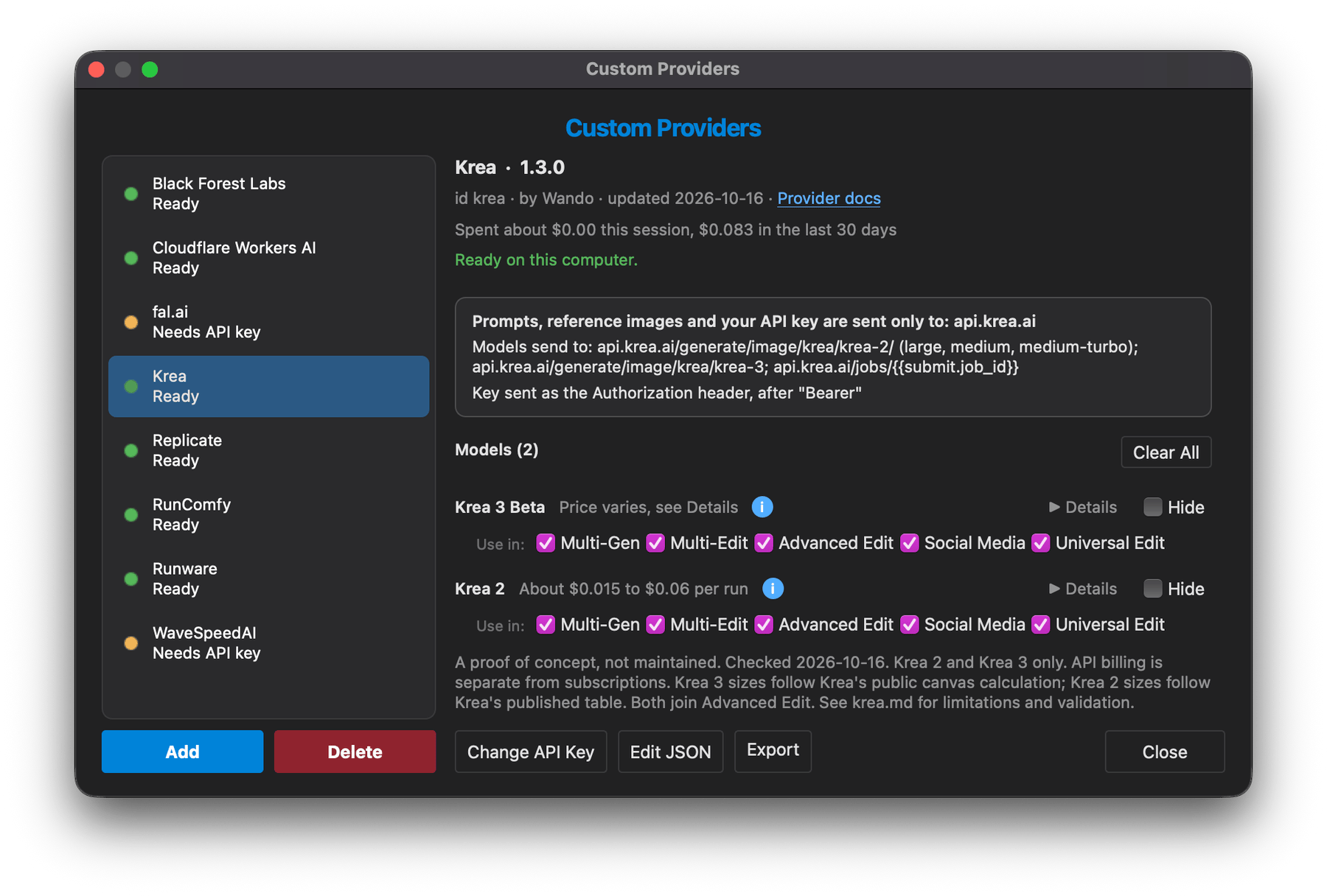The image size is (1327, 896).
Task: Uncheck Advanced Edit for Krea 3 Beta
Action: [764, 543]
